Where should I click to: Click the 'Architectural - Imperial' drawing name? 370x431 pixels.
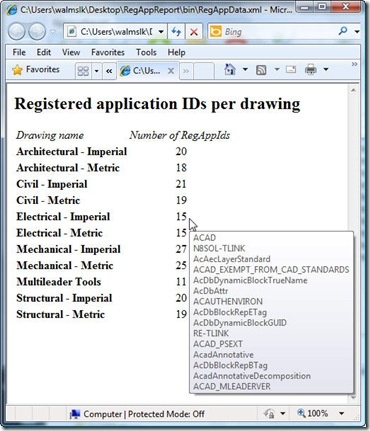(72, 151)
